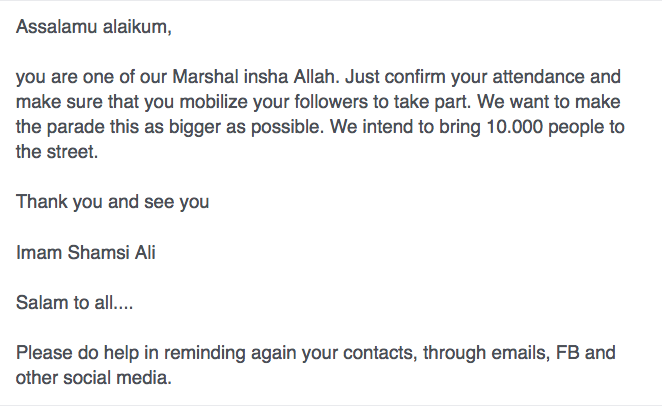
Task: Click the line "Salam to all...."
Action: (74, 302)
